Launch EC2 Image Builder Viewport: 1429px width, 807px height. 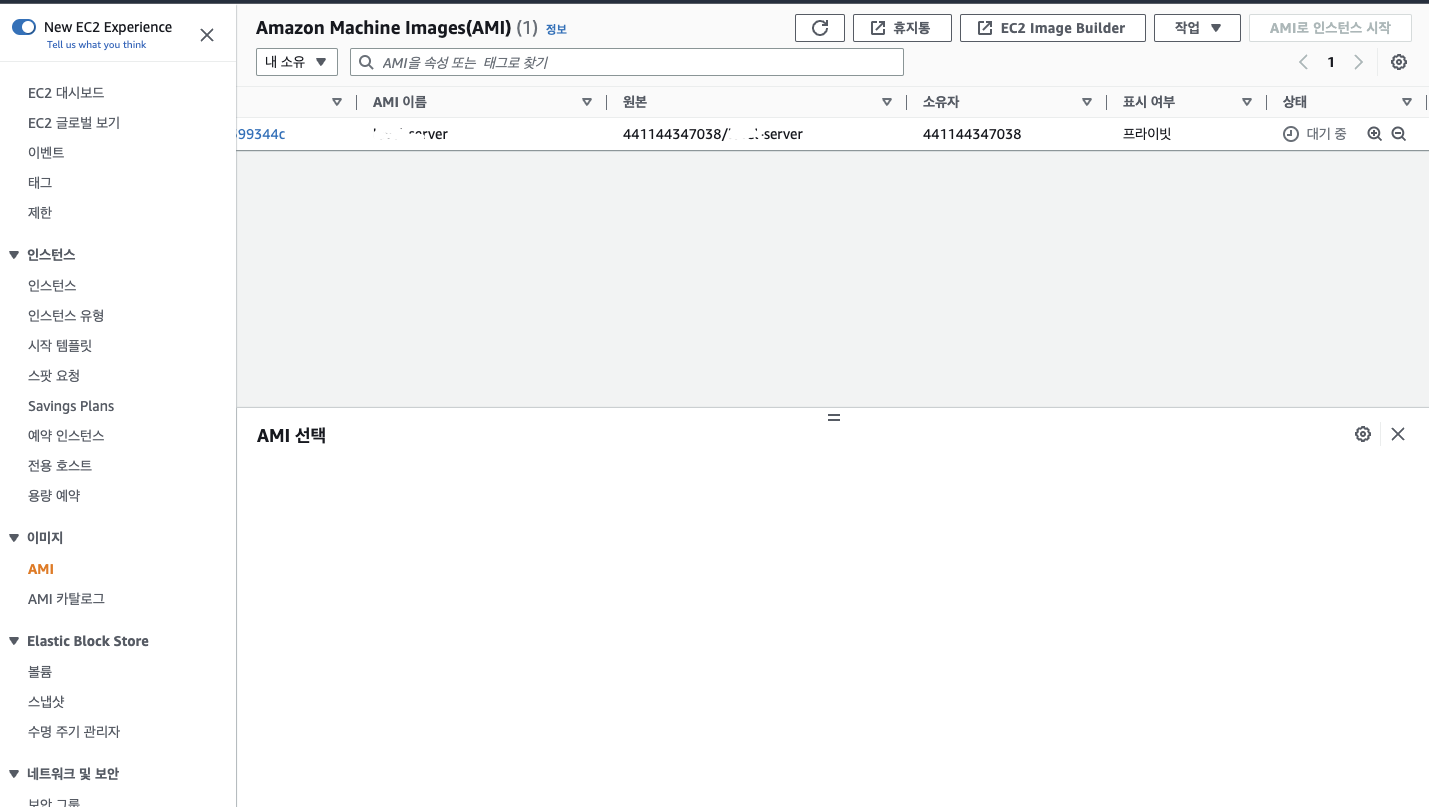(x=1052, y=28)
